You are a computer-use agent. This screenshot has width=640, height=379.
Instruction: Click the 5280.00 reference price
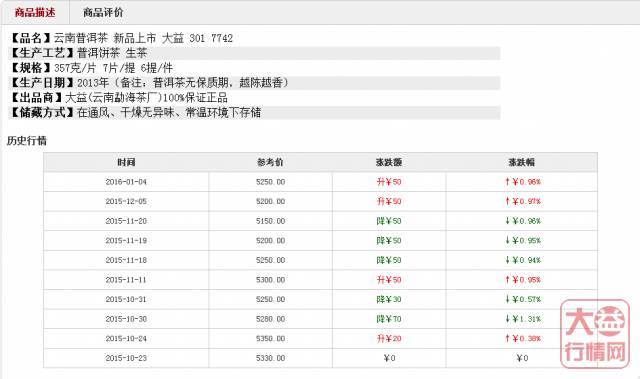(x=270, y=319)
